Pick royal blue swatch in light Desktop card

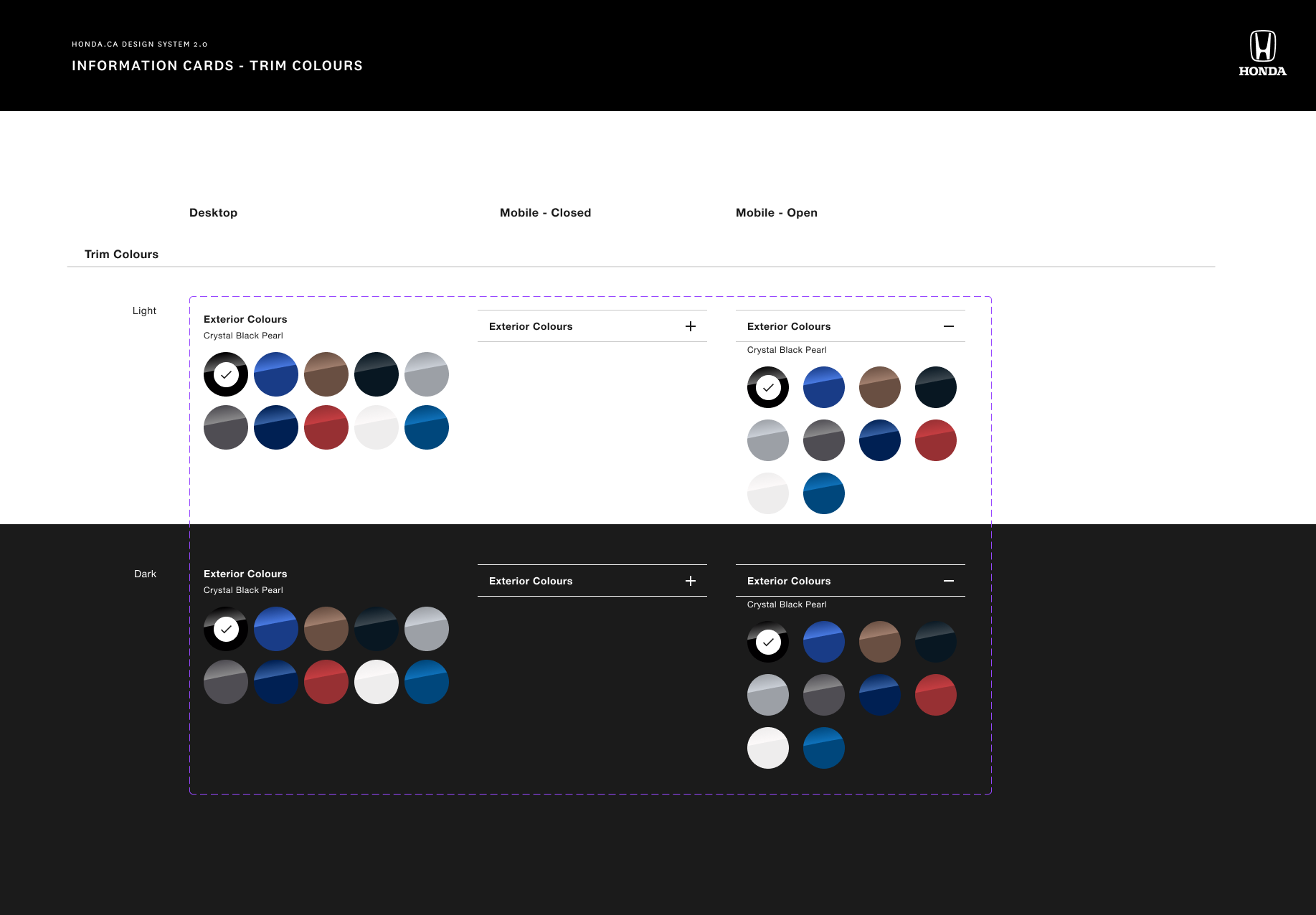coord(276,374)
